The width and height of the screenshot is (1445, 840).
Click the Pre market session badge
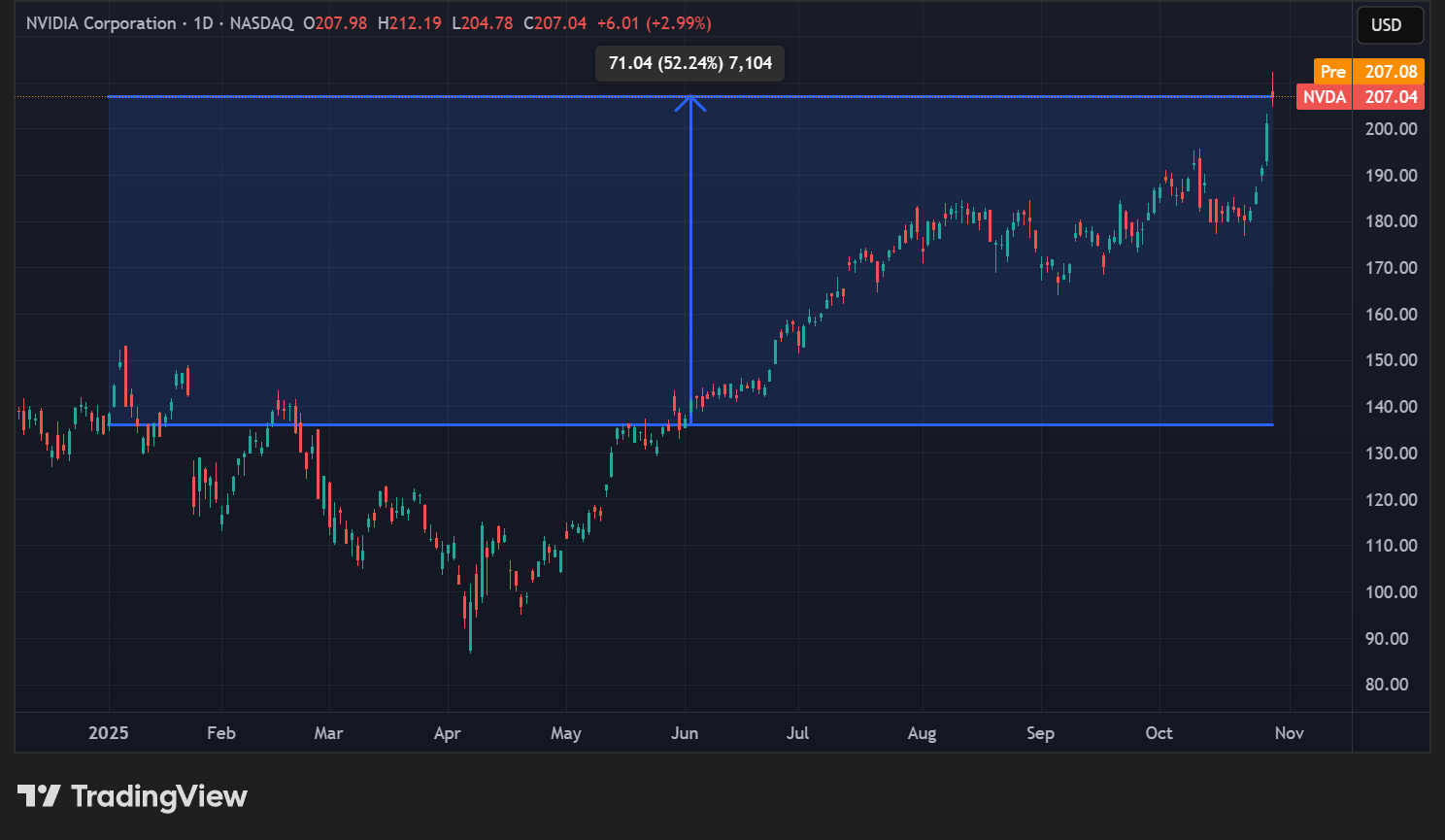[1332, 71]
